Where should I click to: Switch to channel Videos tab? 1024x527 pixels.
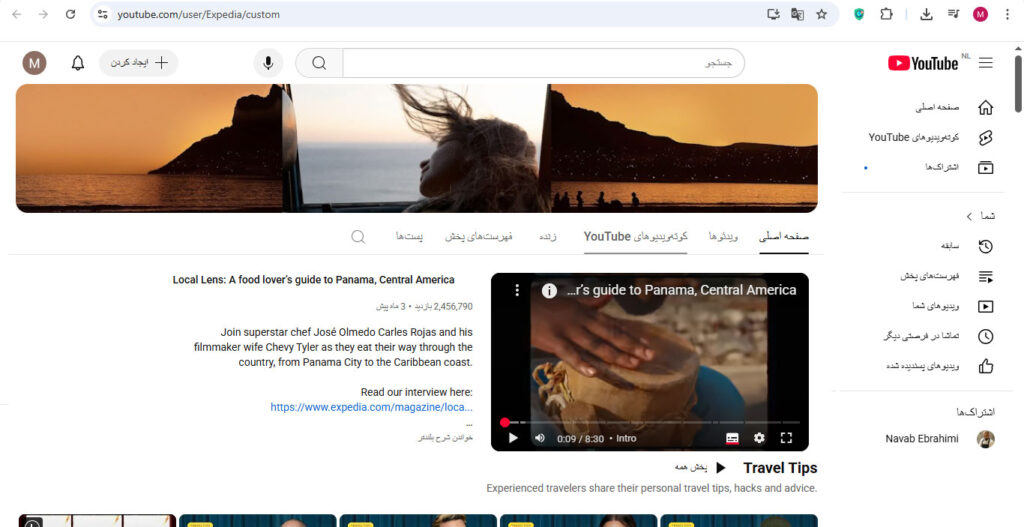(x=723, y=236)
